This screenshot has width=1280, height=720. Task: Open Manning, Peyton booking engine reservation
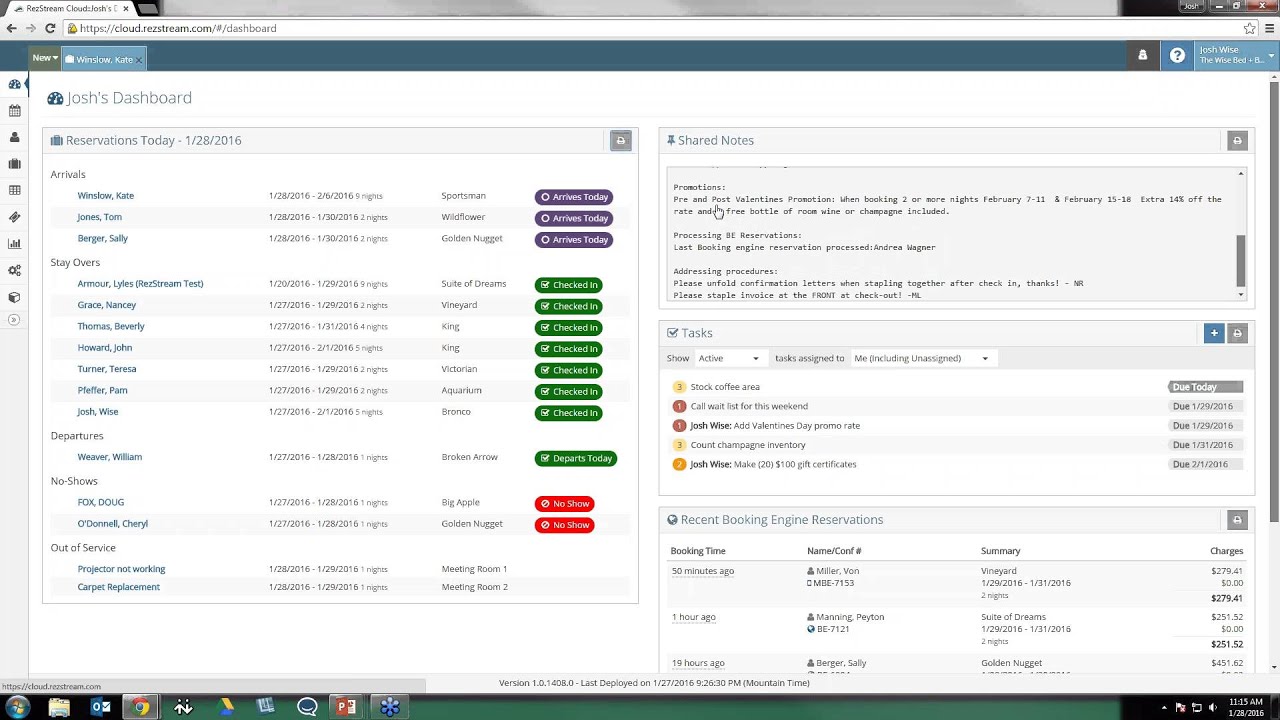point(849,617)
